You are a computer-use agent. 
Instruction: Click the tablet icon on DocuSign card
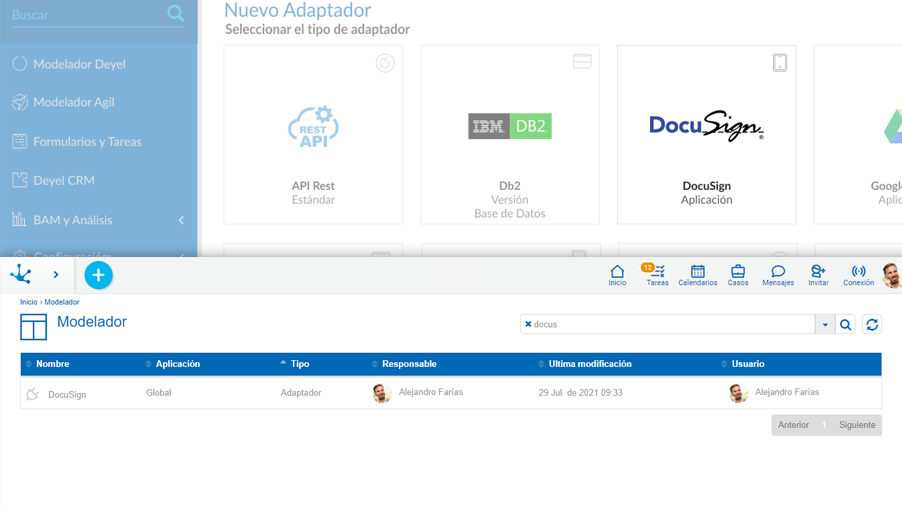pos(779,63)
